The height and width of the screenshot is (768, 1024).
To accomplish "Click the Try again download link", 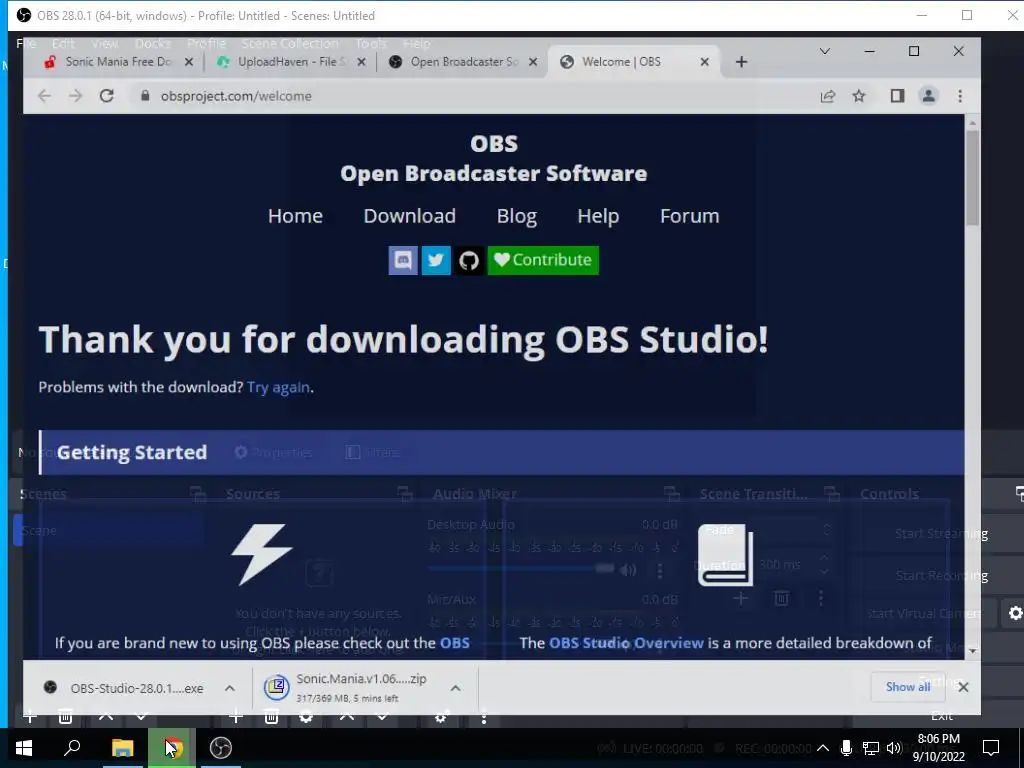I will click(278, 387).
